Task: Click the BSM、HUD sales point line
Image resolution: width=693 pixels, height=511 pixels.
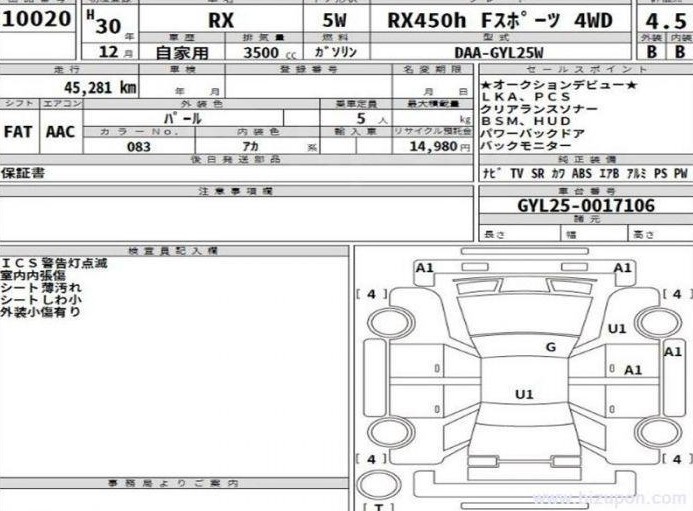Action: point(526,121)
